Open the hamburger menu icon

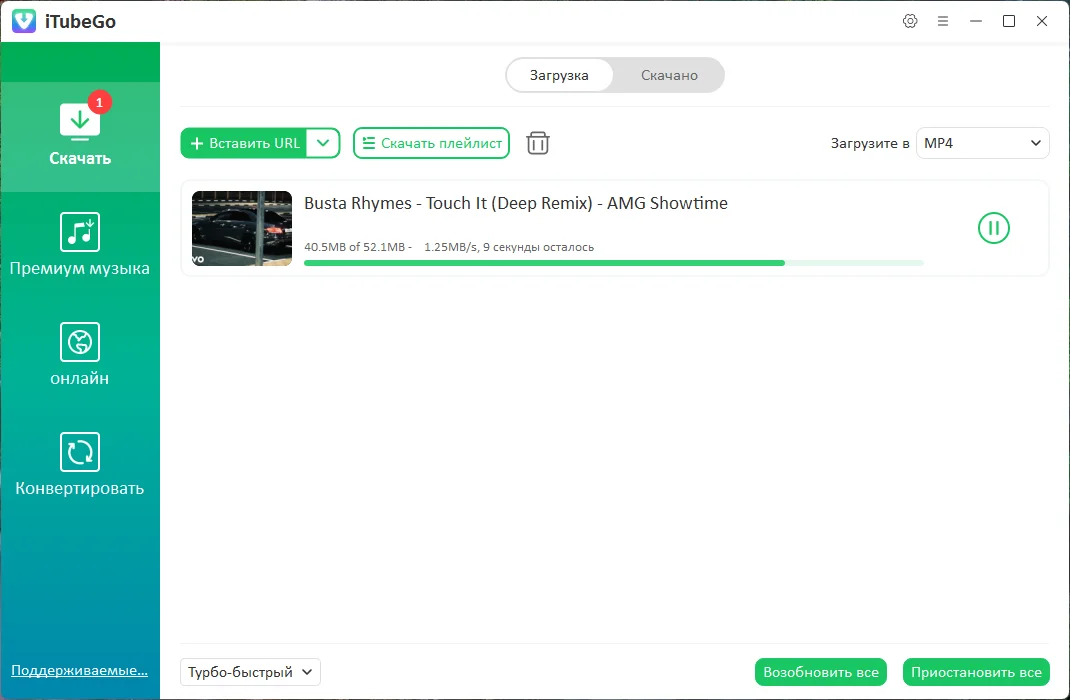(943, 21)
